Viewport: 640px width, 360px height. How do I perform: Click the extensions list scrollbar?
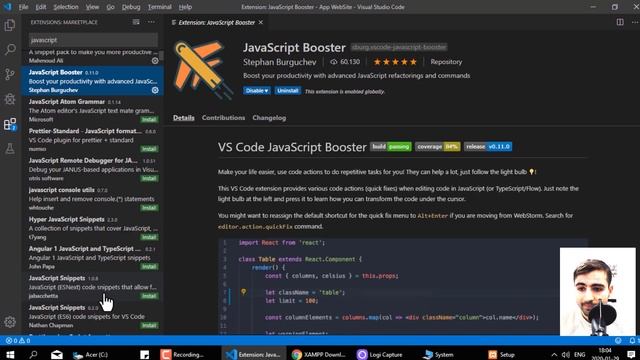coord(161,55)
